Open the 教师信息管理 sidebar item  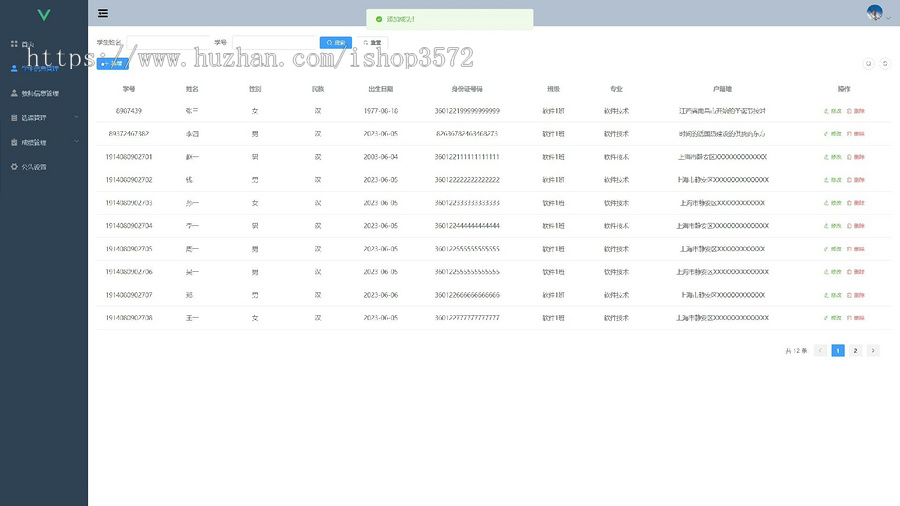(x=44, y=93)
